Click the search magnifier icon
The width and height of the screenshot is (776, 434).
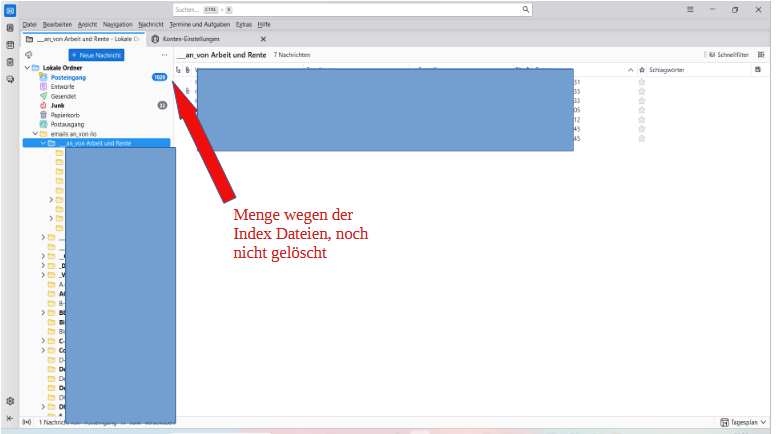[526, 9]
